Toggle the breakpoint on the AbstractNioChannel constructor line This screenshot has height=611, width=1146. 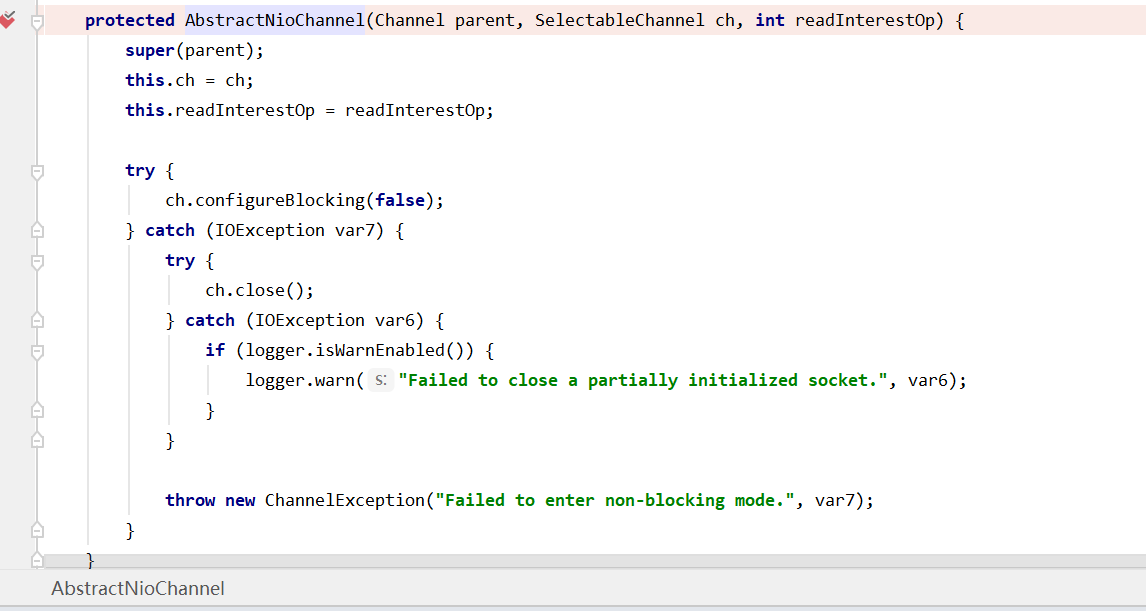7,20
